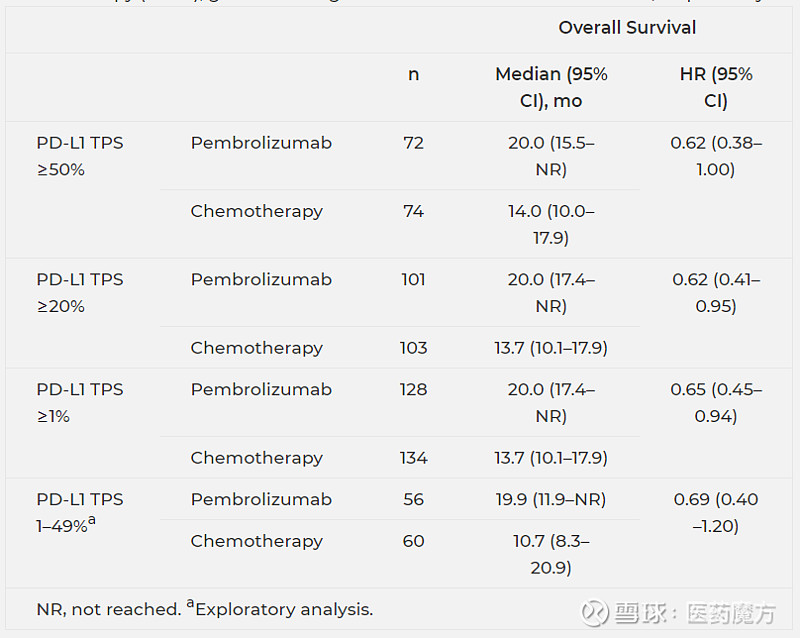This screenshot has height=638, width=800.
Task: Select the sample size value 134
Action: pos(414,458)
